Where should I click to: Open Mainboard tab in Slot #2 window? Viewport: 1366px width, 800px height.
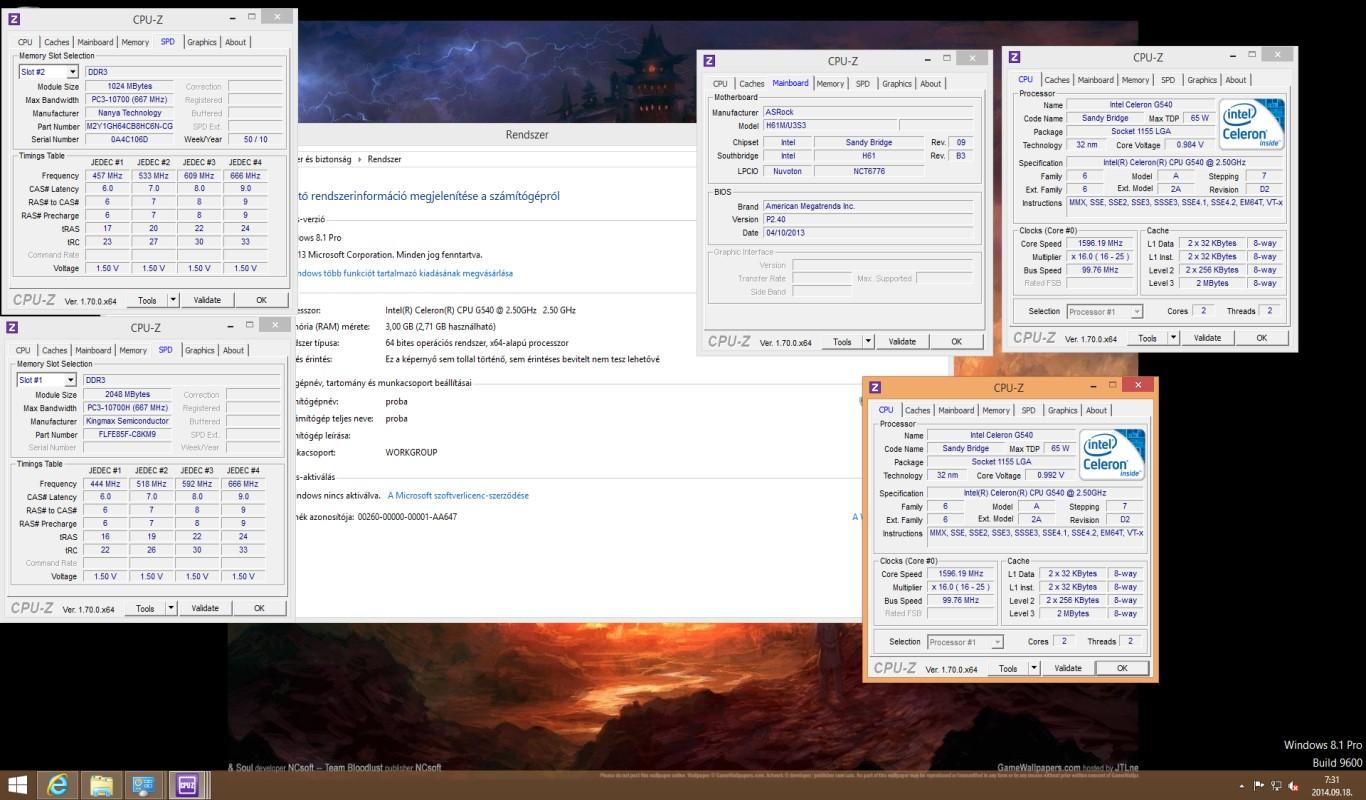click(95, 42)
